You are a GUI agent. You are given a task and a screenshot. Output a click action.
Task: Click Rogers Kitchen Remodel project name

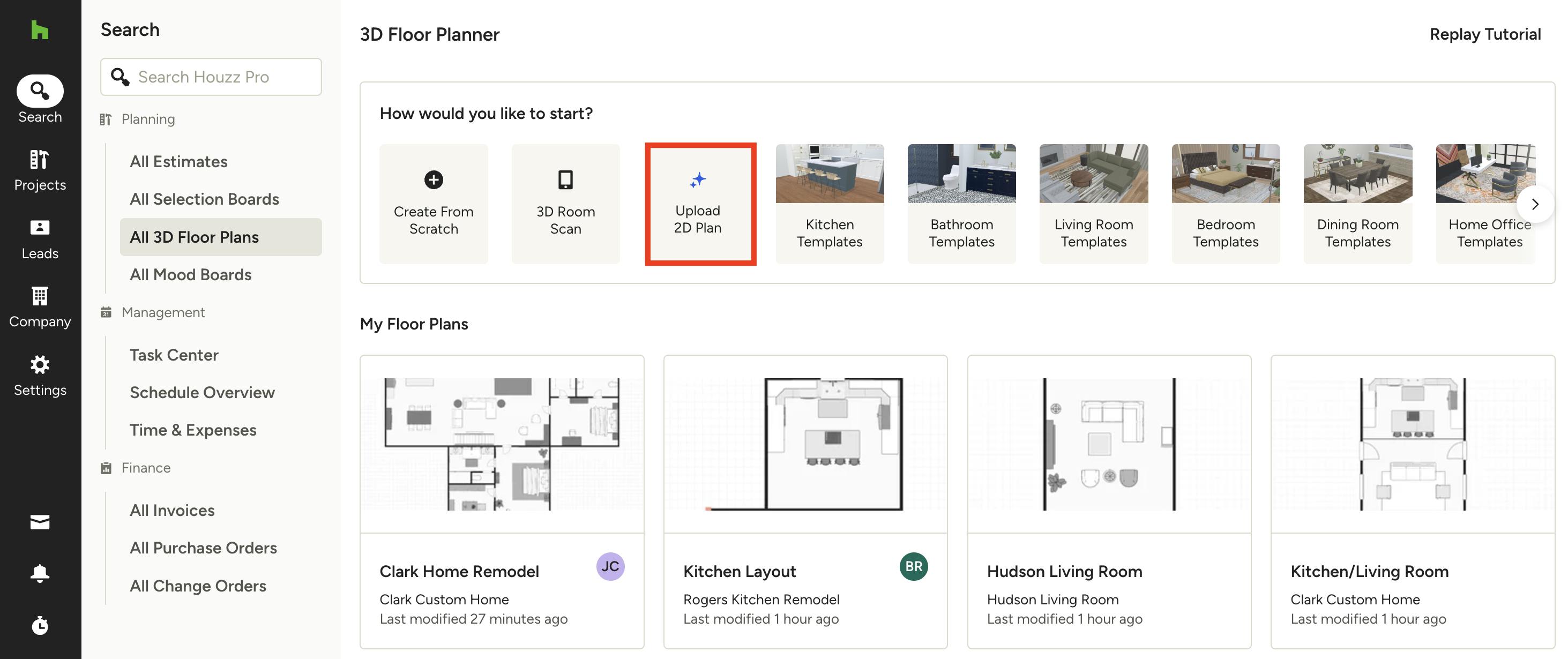tap(761, 600)
